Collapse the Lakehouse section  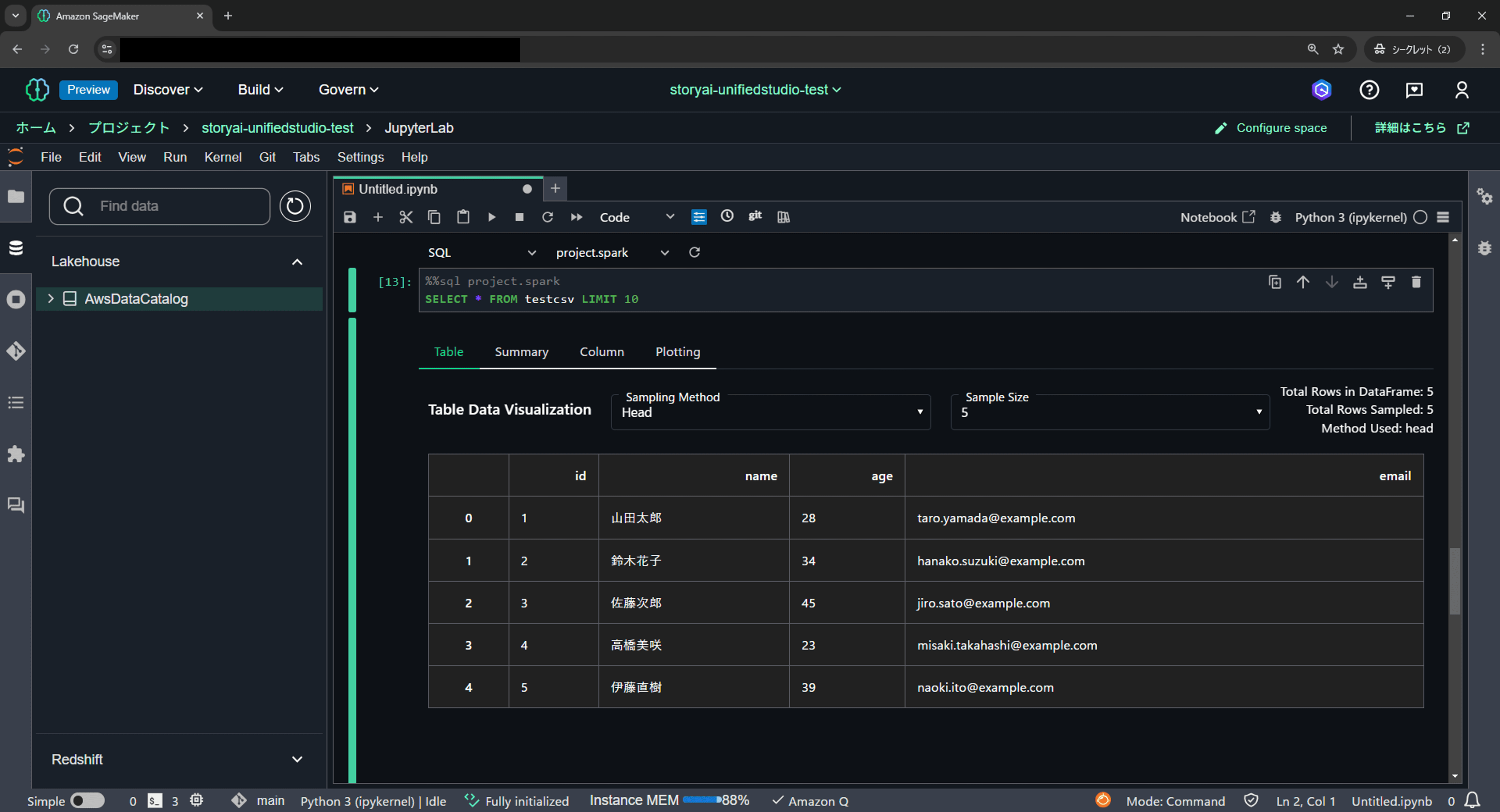[297, 262]
